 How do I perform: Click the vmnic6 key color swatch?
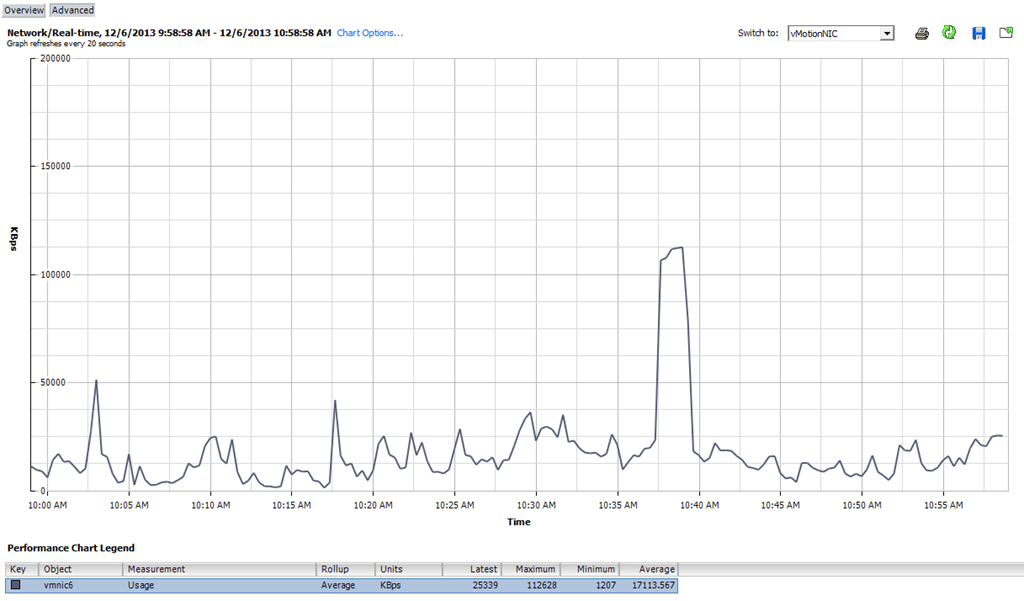click(16, 585)
